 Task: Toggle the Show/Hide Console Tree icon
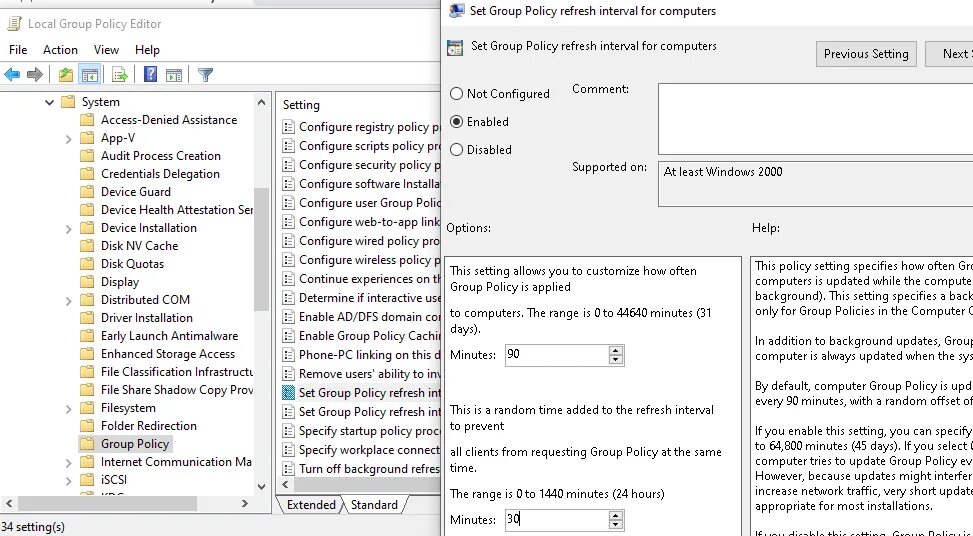tap(90, 75)
